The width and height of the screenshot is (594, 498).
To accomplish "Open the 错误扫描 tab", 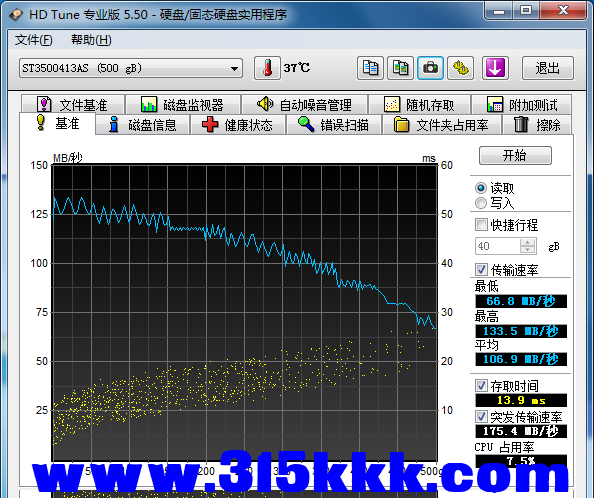I will pyautogui.click(x=334, y=125).
